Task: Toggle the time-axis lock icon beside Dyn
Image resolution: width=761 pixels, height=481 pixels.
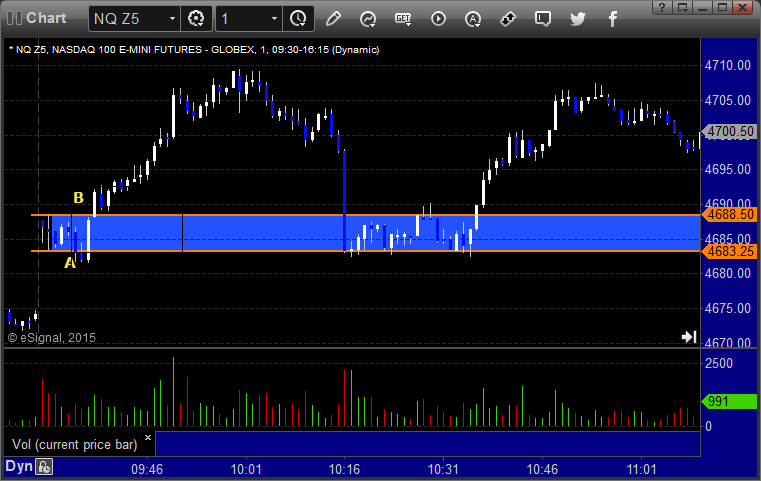Action: point(44,467)
